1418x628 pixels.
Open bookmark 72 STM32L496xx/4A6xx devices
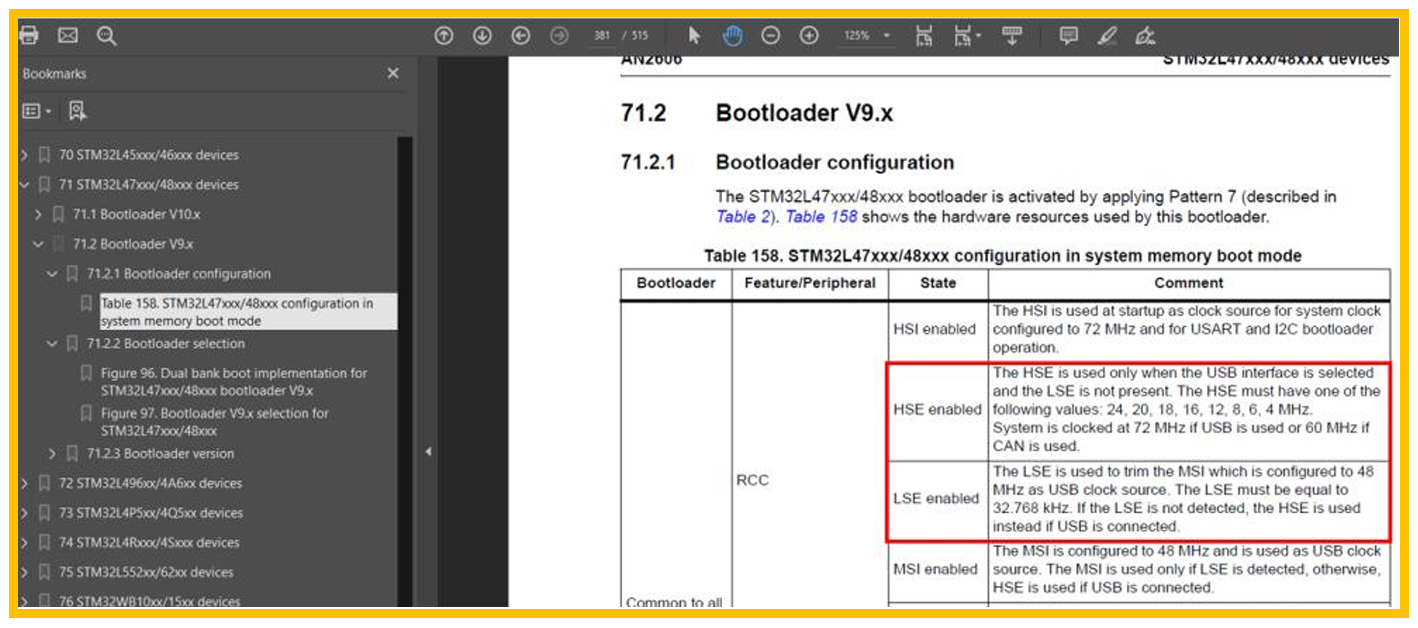tap(150, 484)
